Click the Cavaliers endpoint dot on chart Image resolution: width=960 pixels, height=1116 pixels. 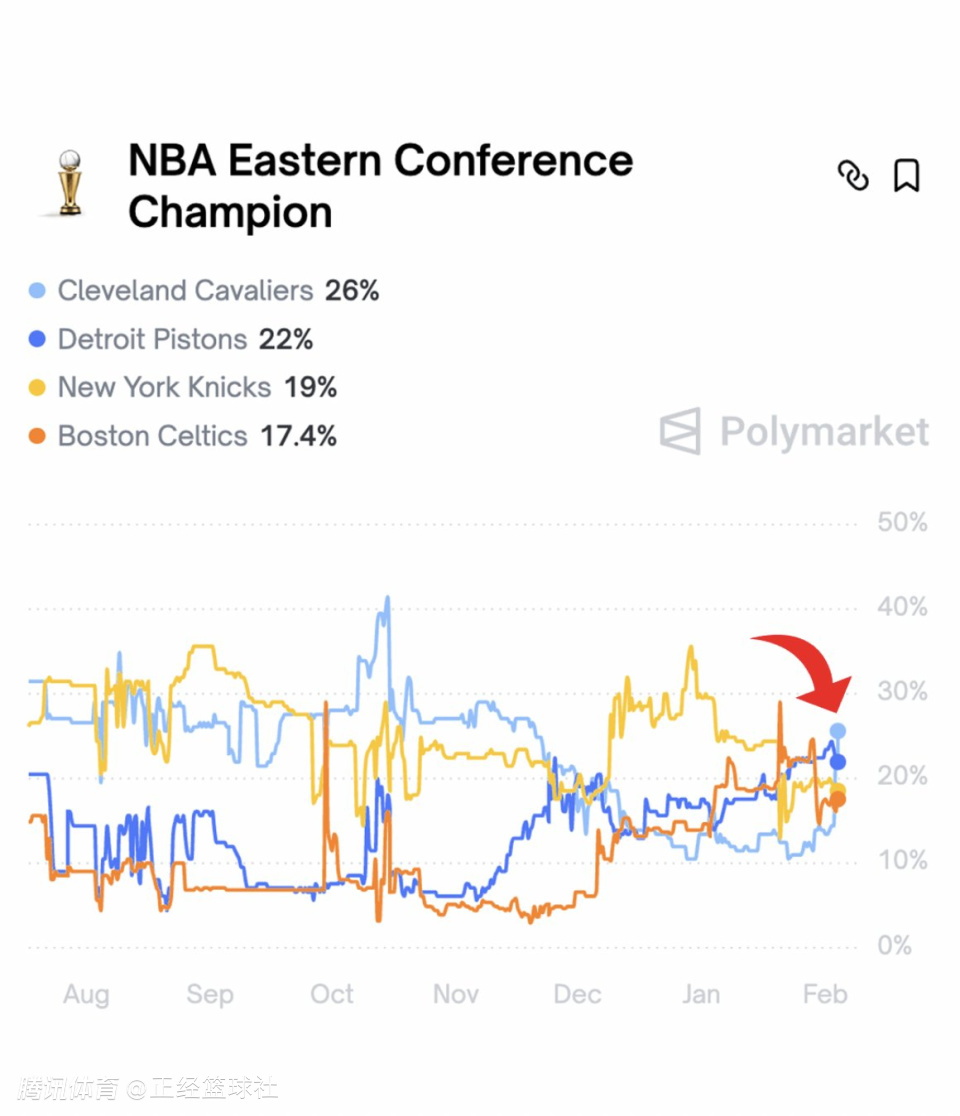coord(838,731)
